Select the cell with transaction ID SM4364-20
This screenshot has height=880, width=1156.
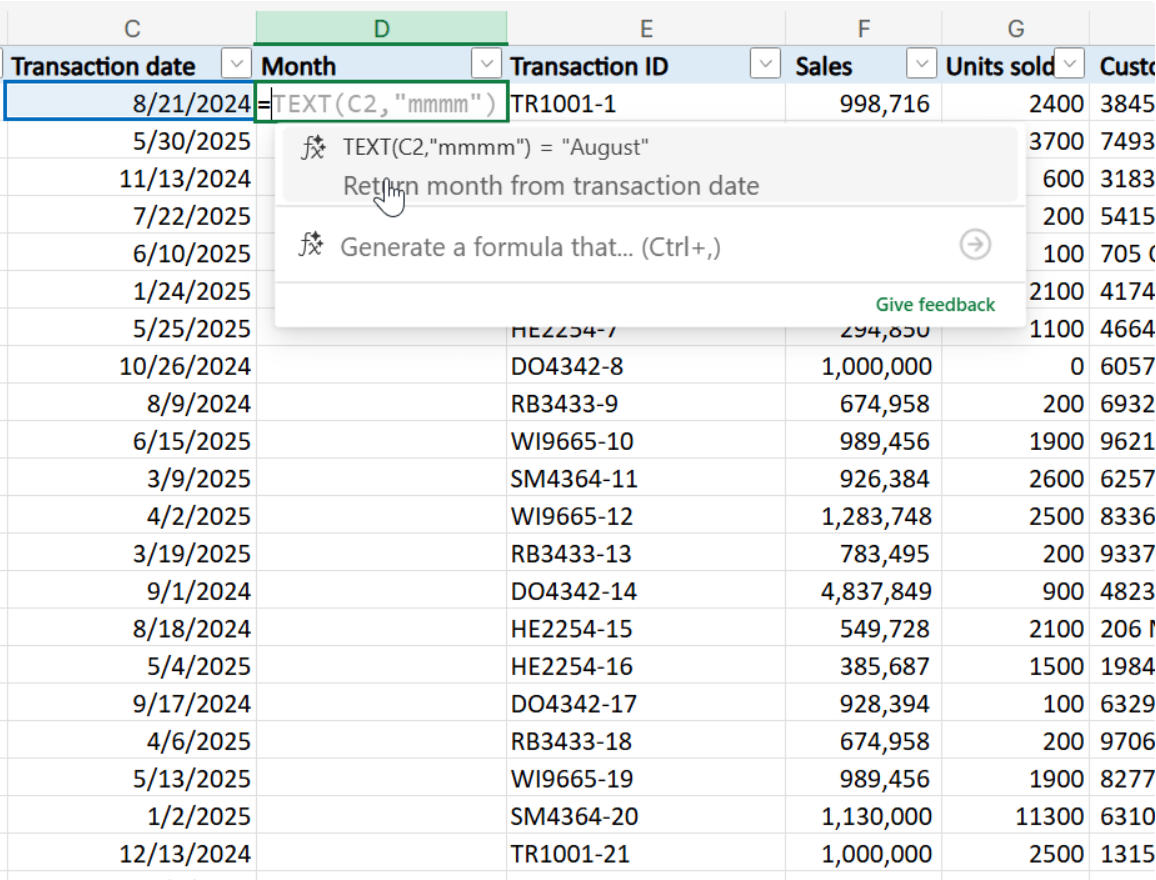click(x=646, y=816)
